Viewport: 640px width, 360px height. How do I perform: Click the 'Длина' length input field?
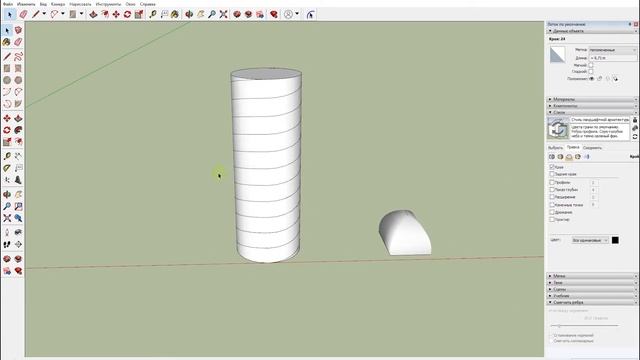pos(613,58)
